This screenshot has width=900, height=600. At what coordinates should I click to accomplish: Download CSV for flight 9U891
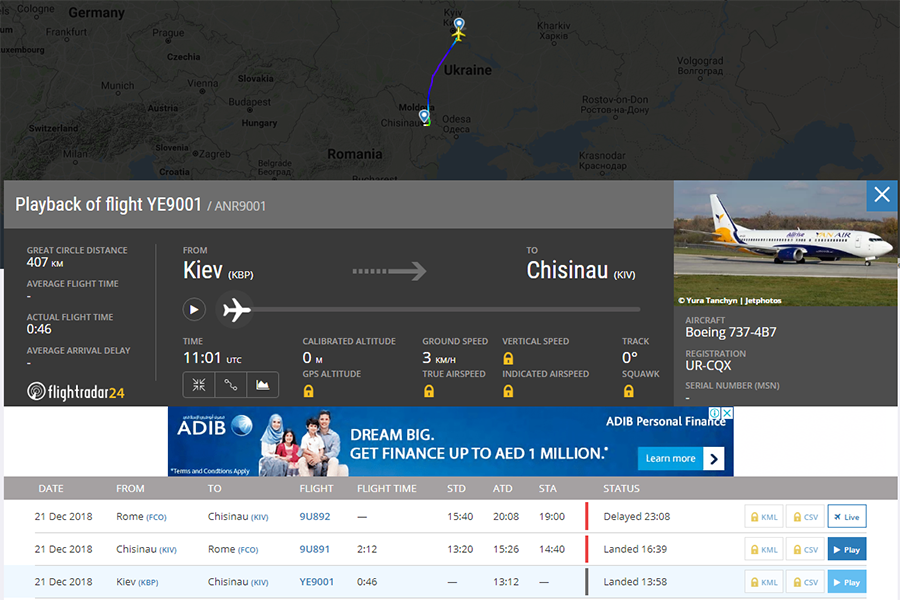pyautogui.click(x=804, y=550)
